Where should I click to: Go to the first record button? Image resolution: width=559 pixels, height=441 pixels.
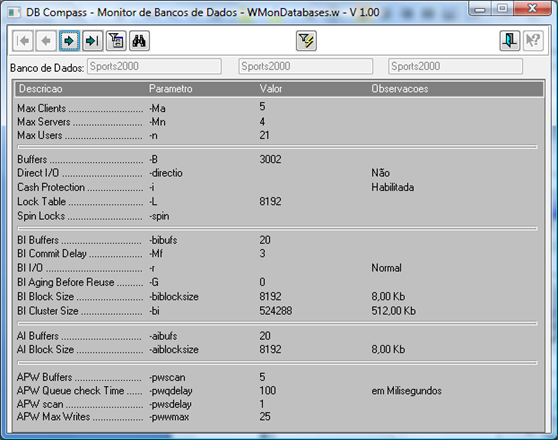23,41
